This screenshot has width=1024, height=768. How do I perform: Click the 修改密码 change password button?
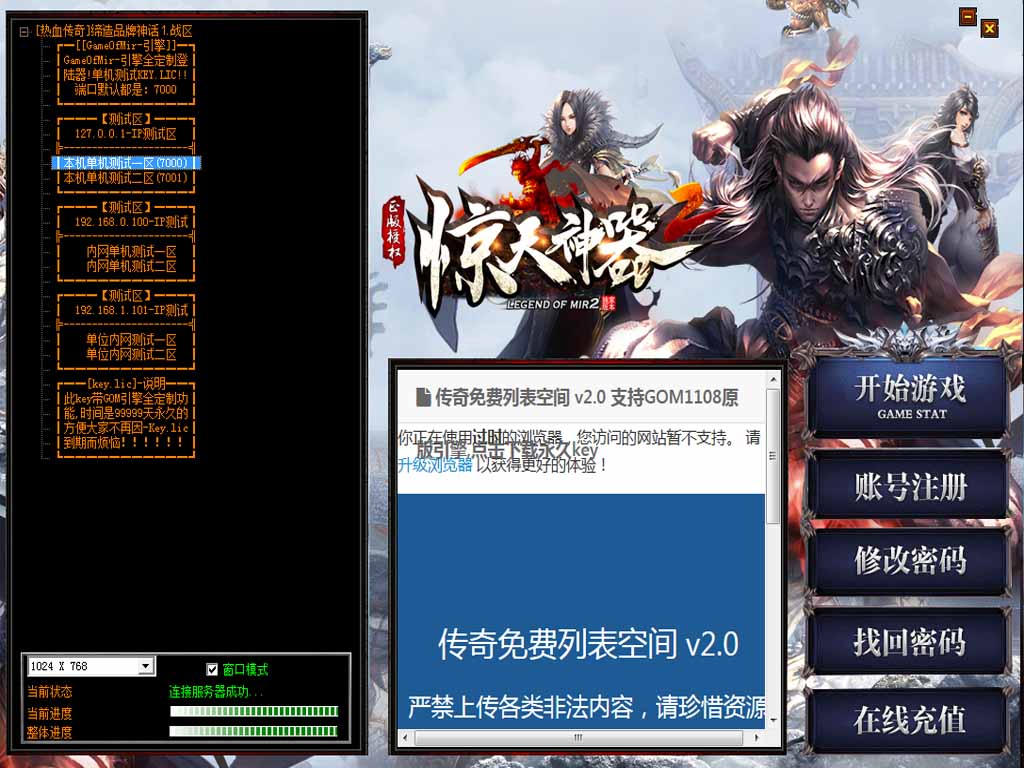tap(909, 562)
